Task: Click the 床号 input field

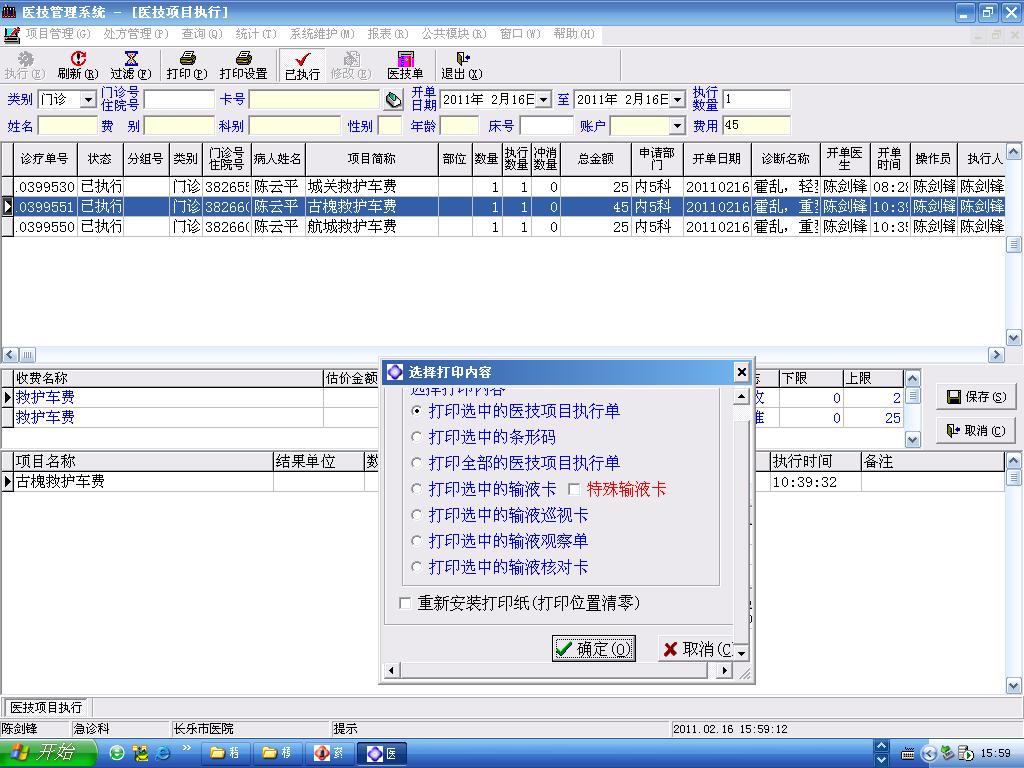Action: (x=546, y=125)
